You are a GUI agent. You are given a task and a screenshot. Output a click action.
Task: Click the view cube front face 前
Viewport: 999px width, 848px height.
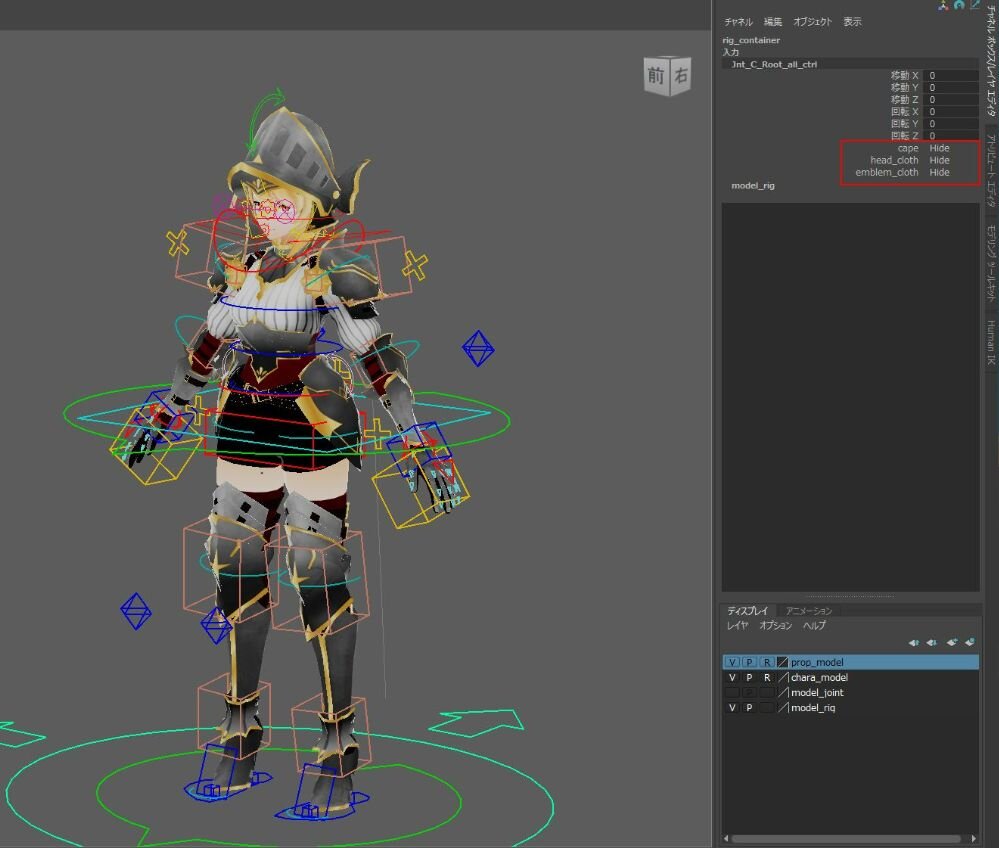656,77
